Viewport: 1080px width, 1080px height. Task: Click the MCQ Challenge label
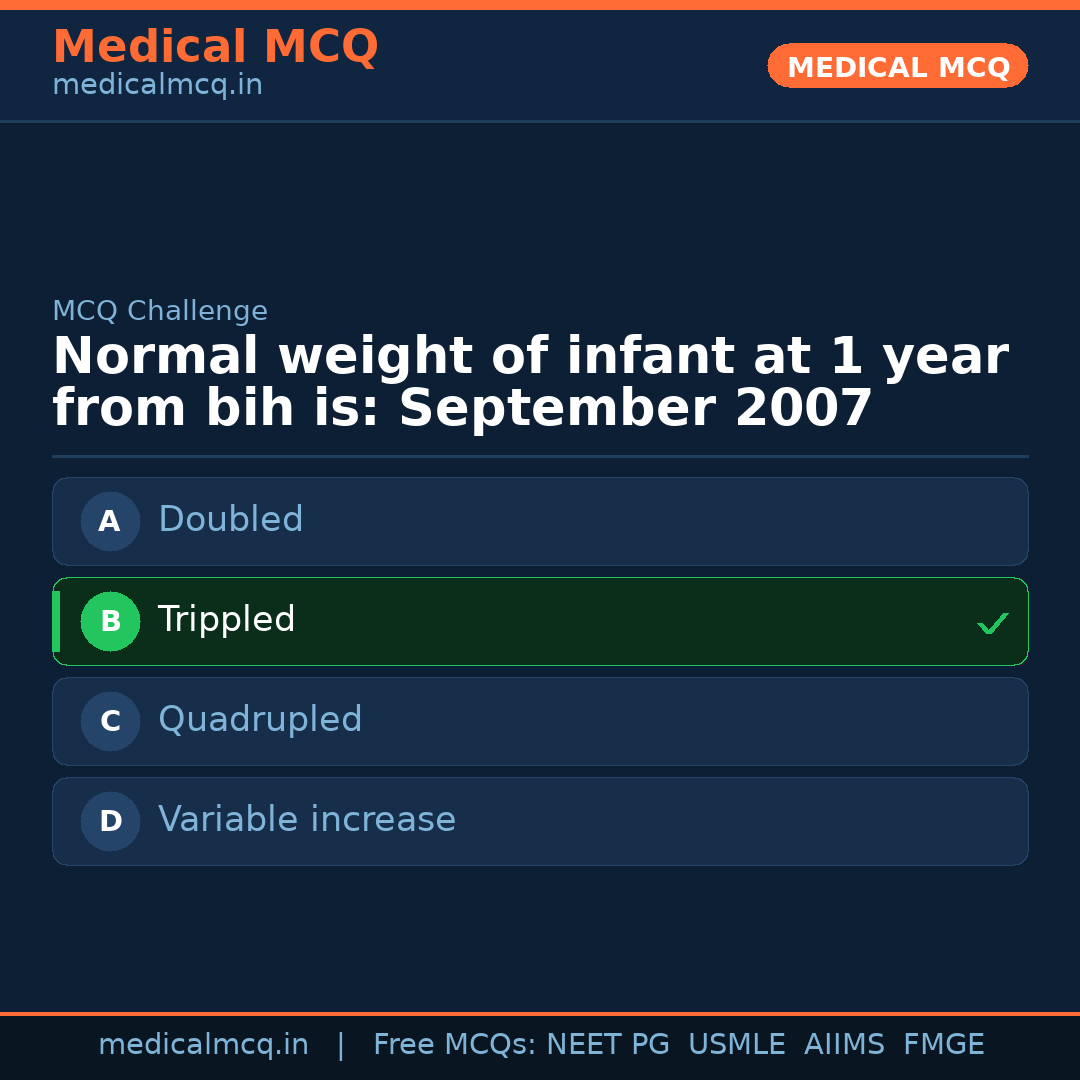[x=160, y=311]
